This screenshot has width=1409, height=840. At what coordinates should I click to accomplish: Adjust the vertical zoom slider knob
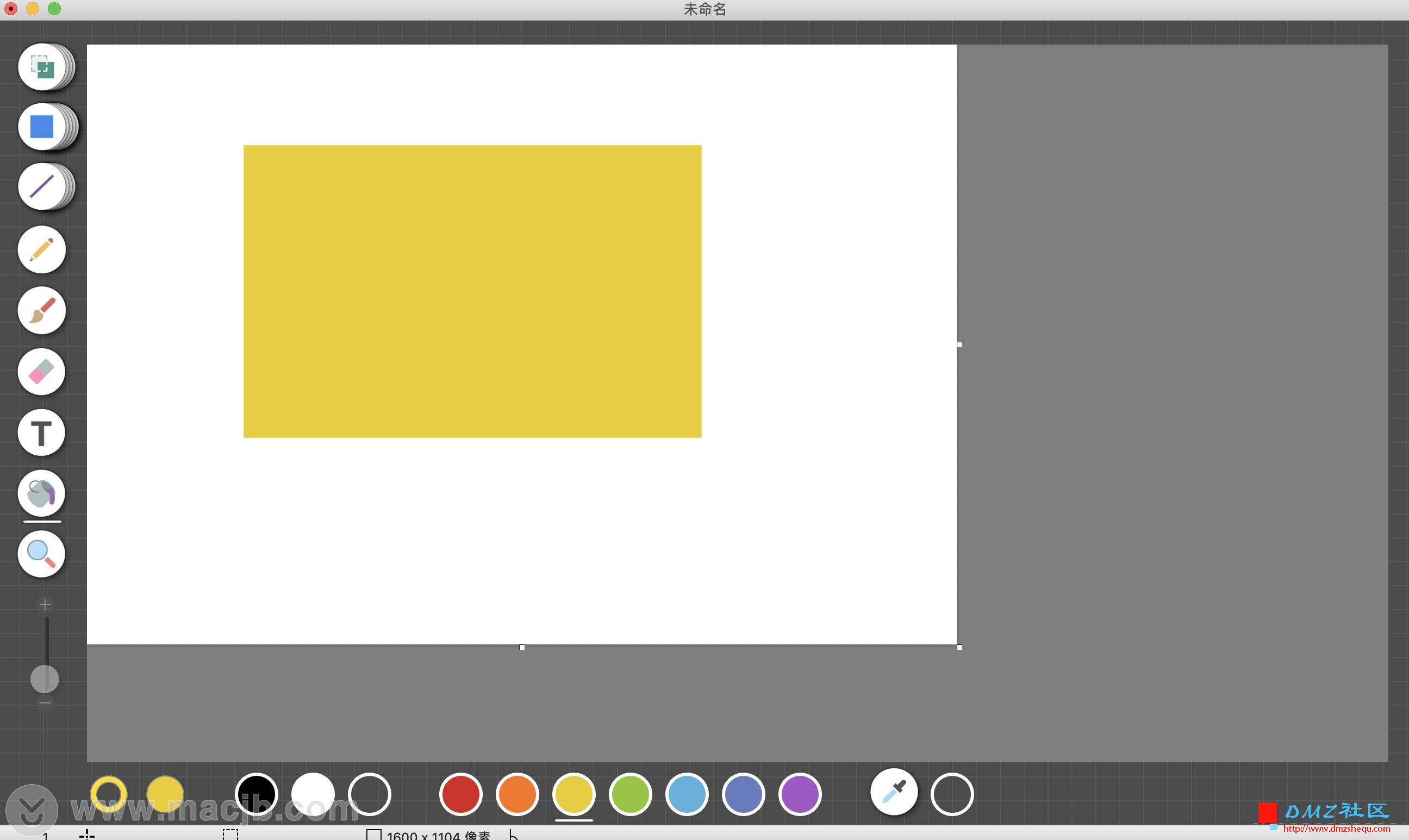(45, 679)
